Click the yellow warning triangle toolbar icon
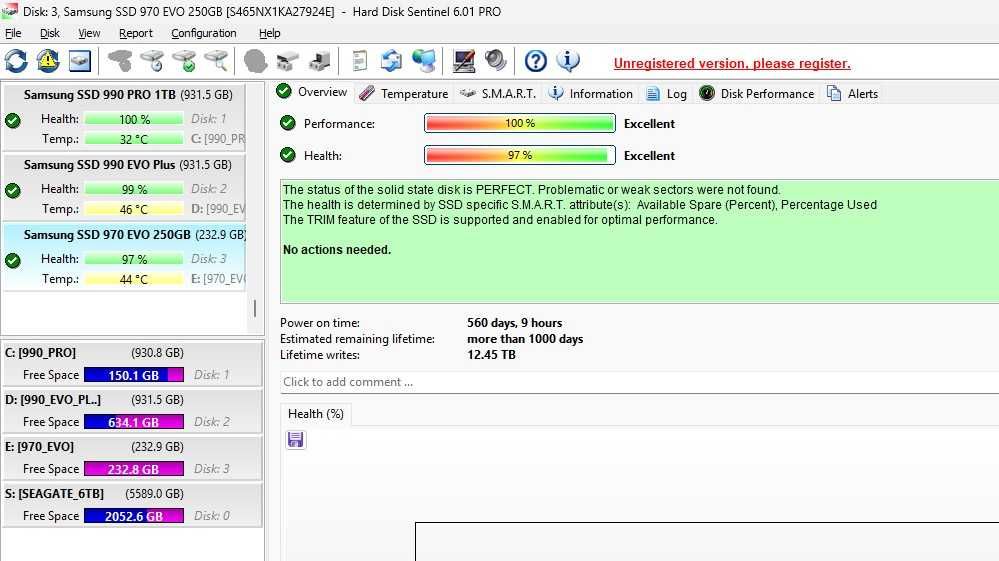Image resolution: width=999 pixels, height=561 pixels. point(48,61)
